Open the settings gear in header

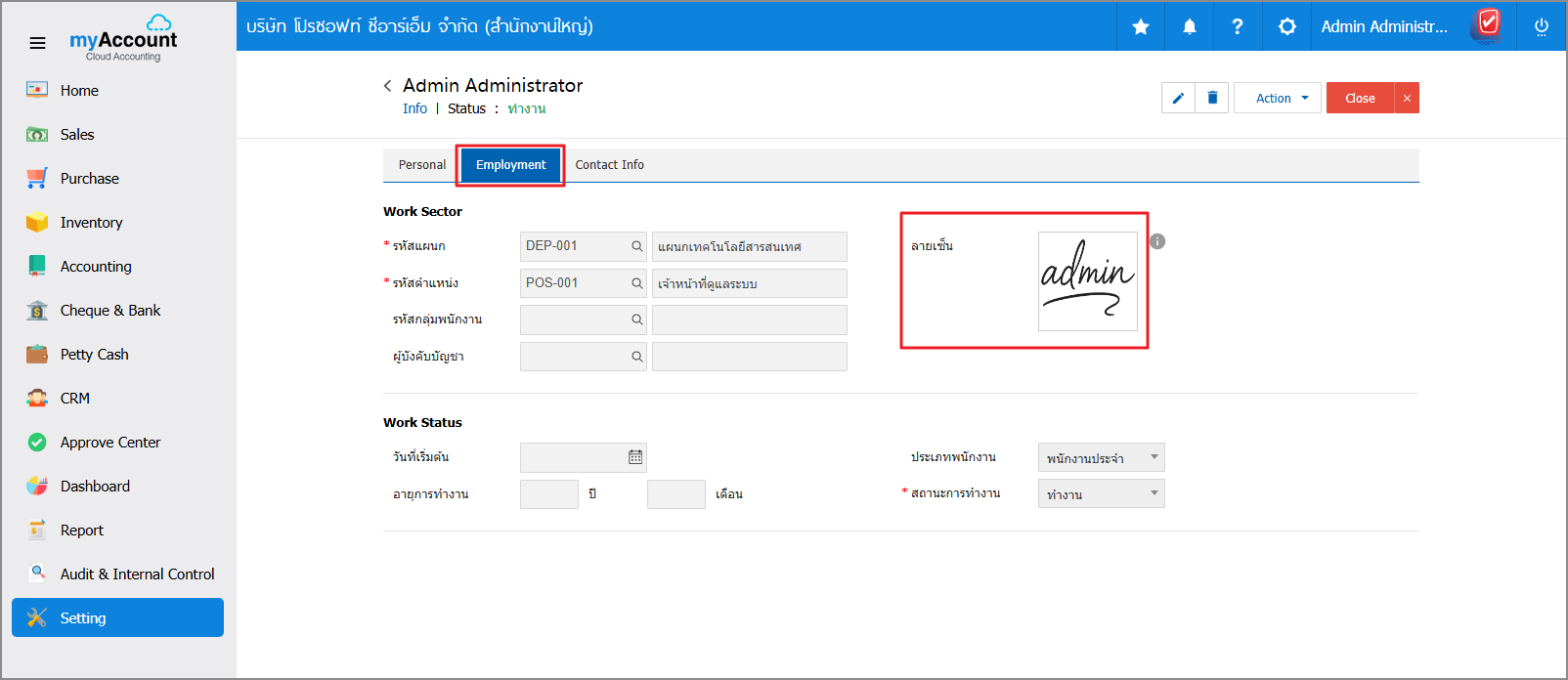click(1287, 26)
